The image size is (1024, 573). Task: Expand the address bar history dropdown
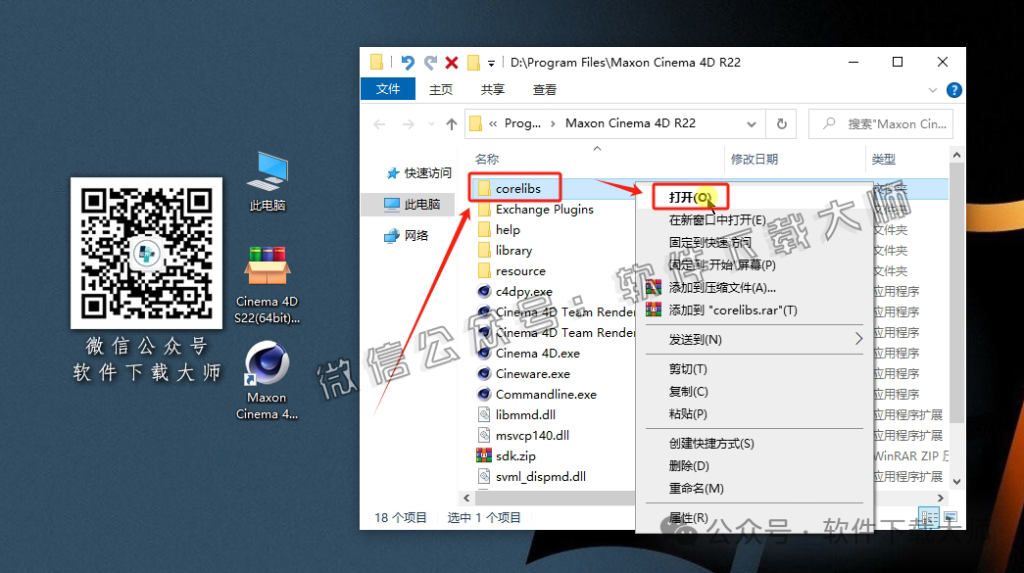coord(752,124)
